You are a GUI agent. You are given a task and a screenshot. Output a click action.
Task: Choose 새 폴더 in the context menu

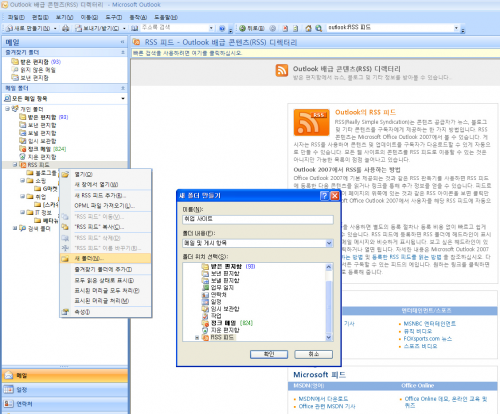coord(105,259)
